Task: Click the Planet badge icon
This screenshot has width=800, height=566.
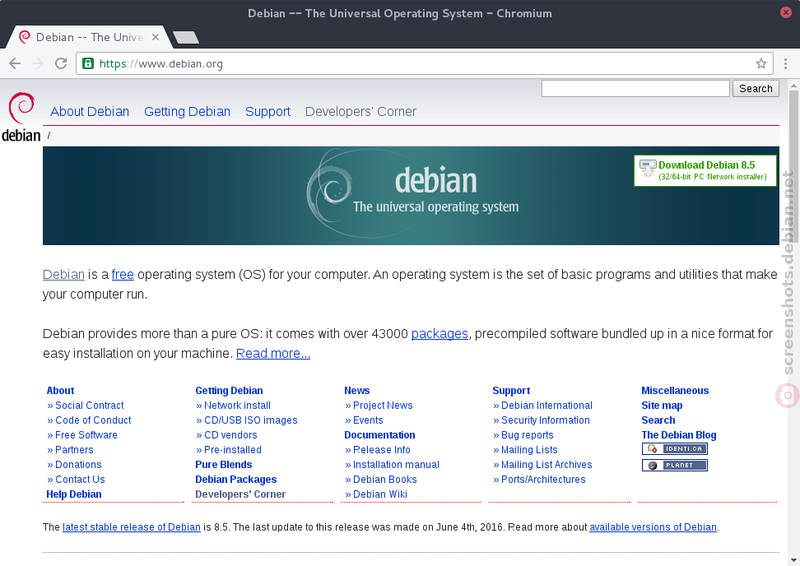Action: (x=674, y=465)
